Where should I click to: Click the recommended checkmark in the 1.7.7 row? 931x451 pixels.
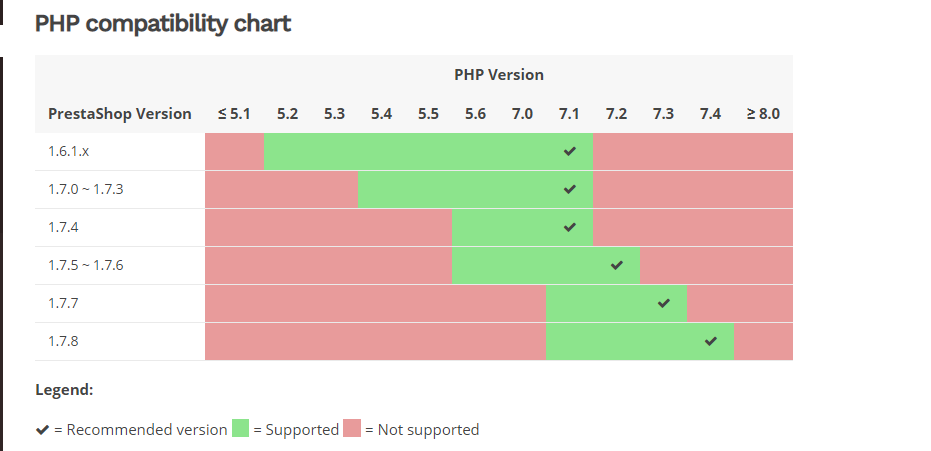coord(664,303)
